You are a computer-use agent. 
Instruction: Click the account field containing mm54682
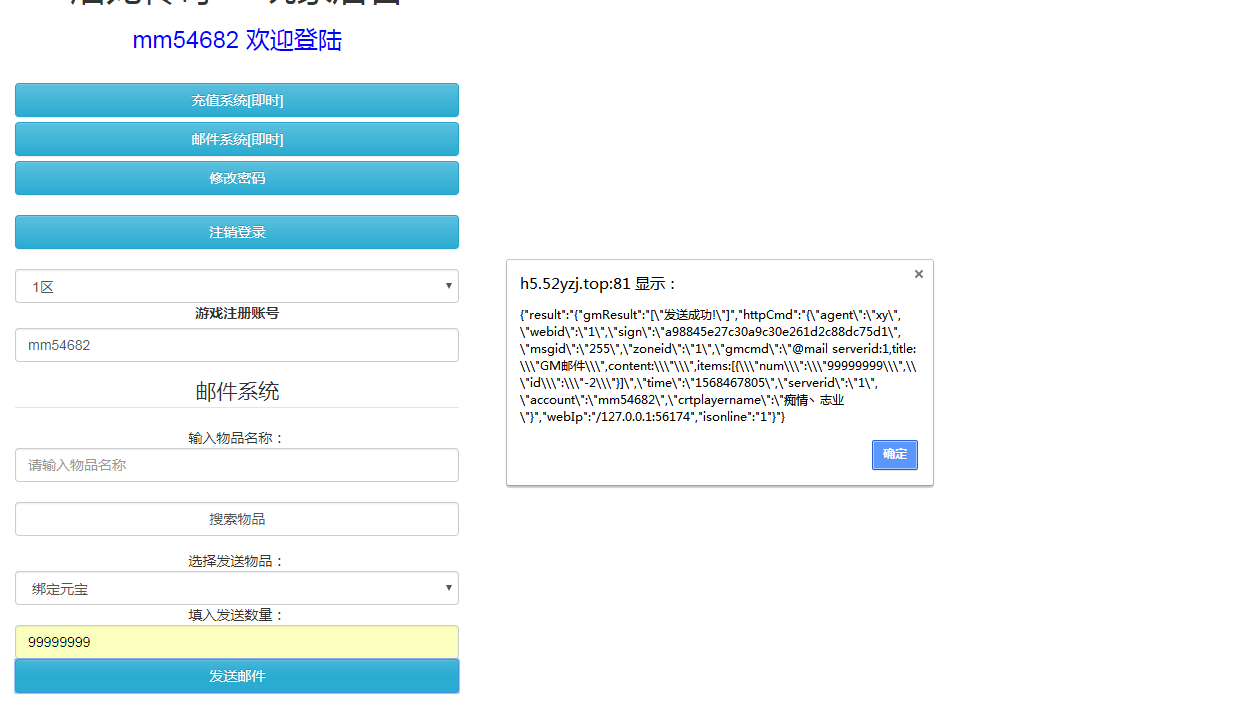click(236, 344)
